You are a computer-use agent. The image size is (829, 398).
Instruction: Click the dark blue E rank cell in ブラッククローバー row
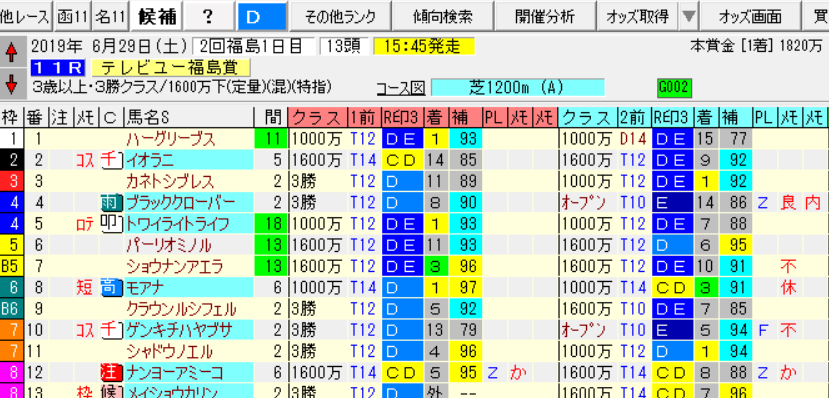pyautogui.click(x=673, y=202)
